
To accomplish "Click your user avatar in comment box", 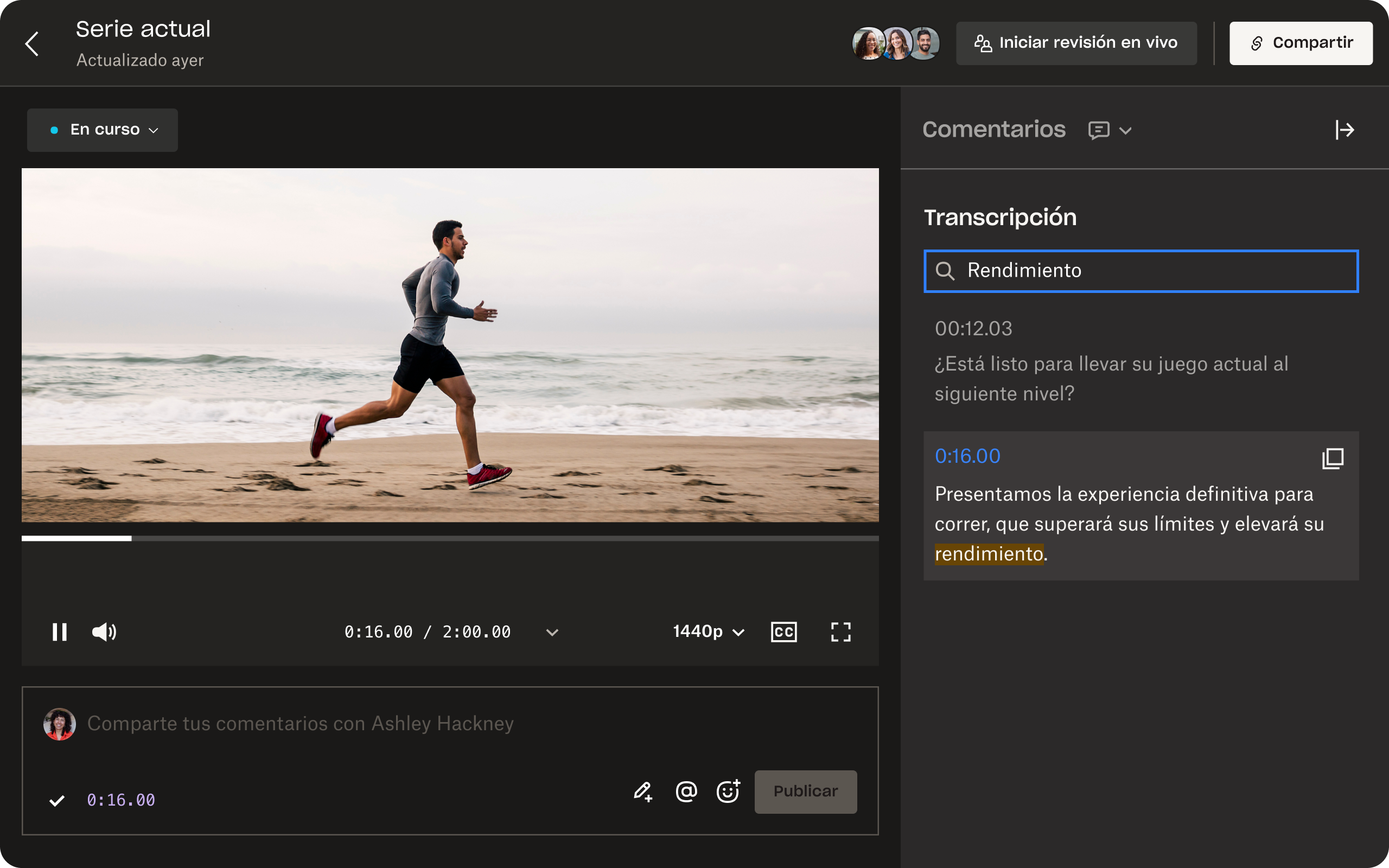I will click(60, 724).
